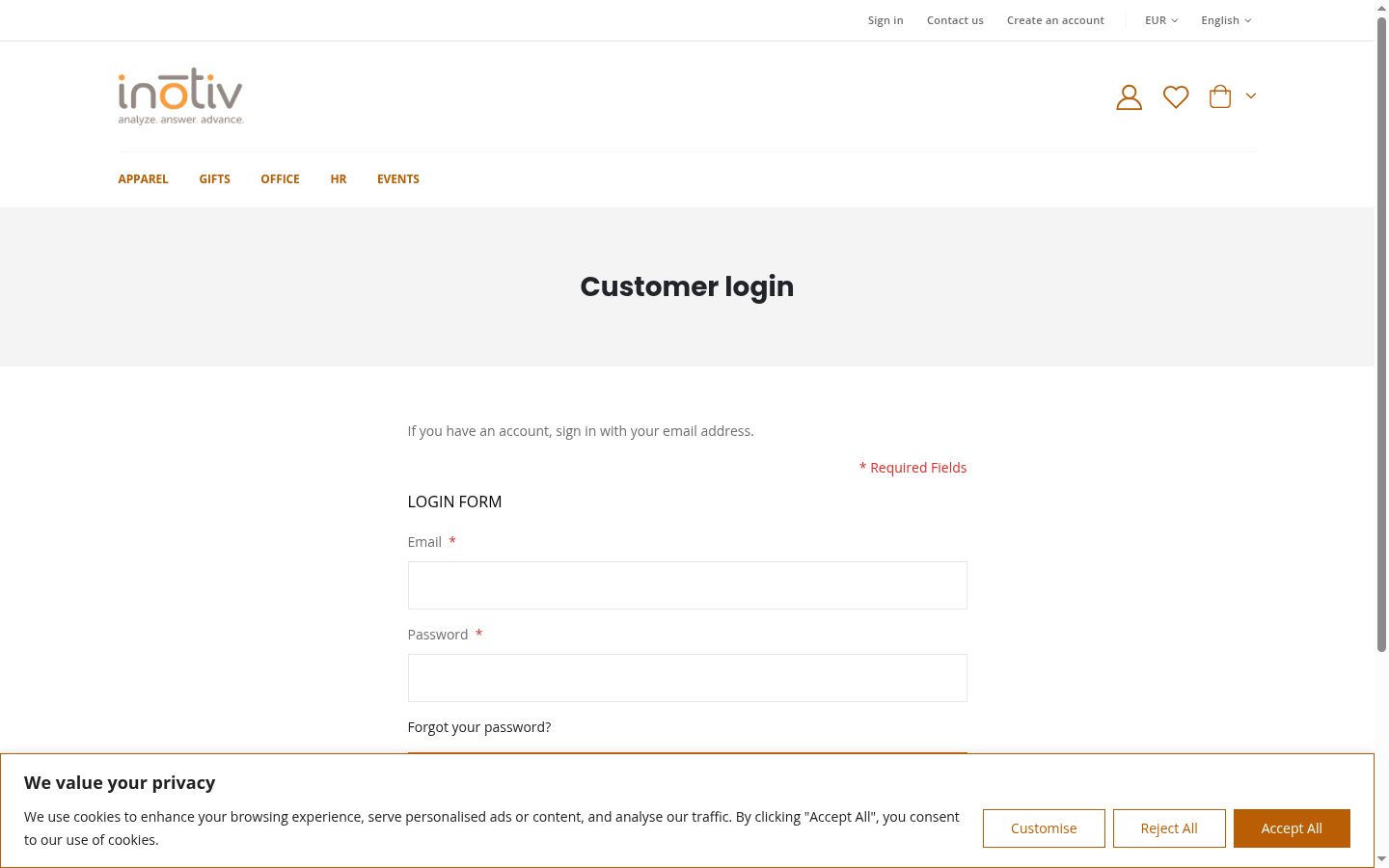This screenshot has width=1389, height=868.
Task: Open the Gifts menu
Action: point(214,179)
